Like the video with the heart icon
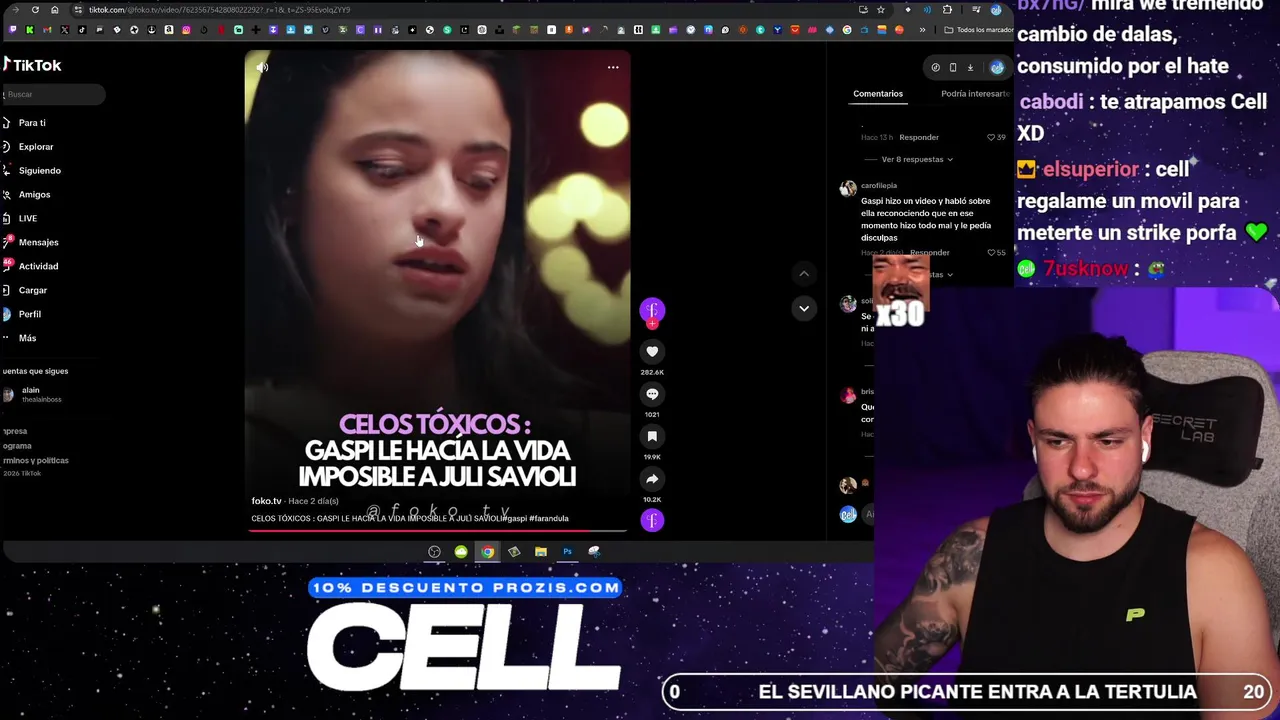Screen dimensions: 1280x720 tap(652, 351)
